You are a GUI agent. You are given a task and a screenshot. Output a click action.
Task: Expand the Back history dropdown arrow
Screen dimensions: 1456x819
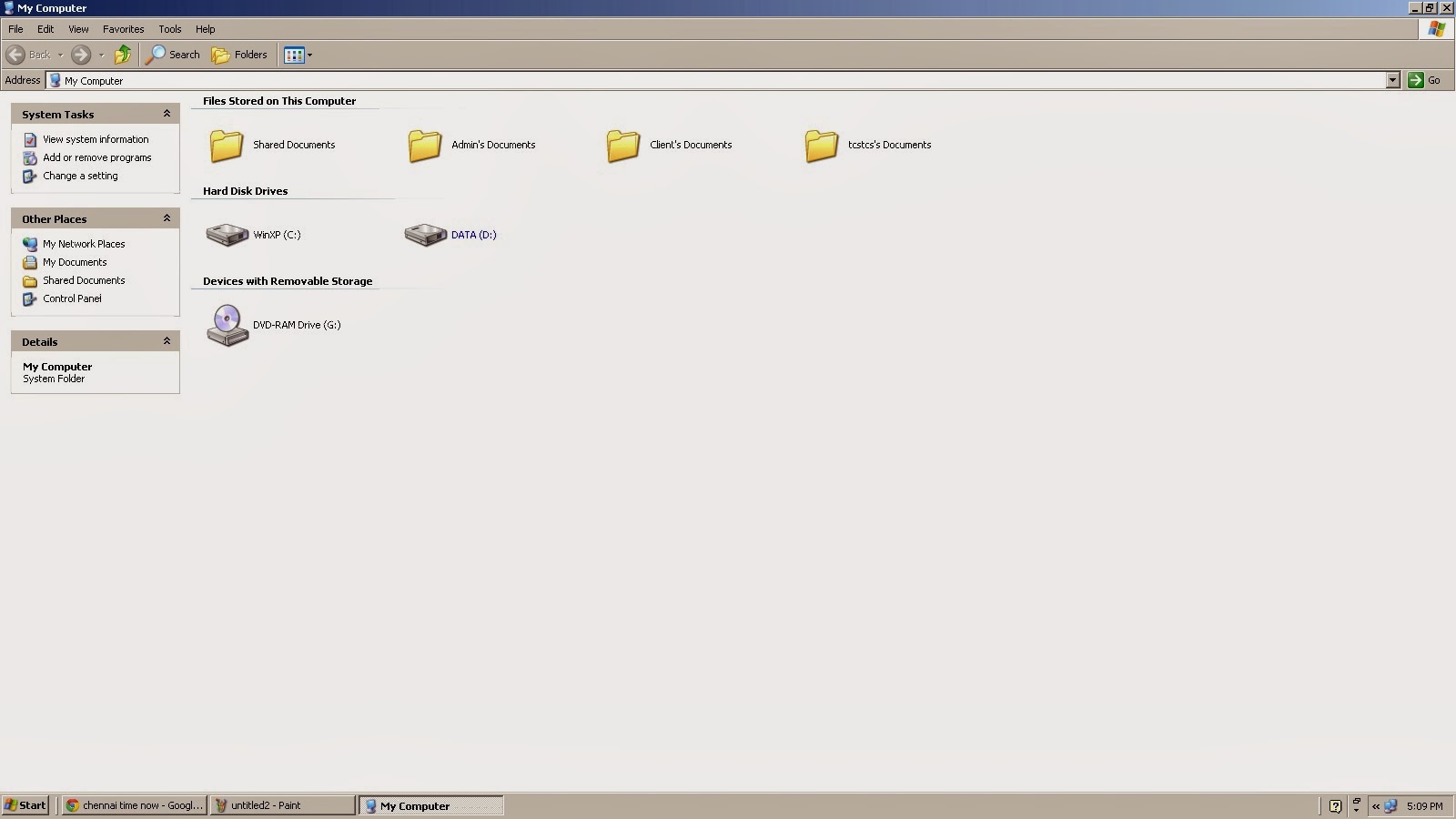pyautogui.click(x=60, y=55)
